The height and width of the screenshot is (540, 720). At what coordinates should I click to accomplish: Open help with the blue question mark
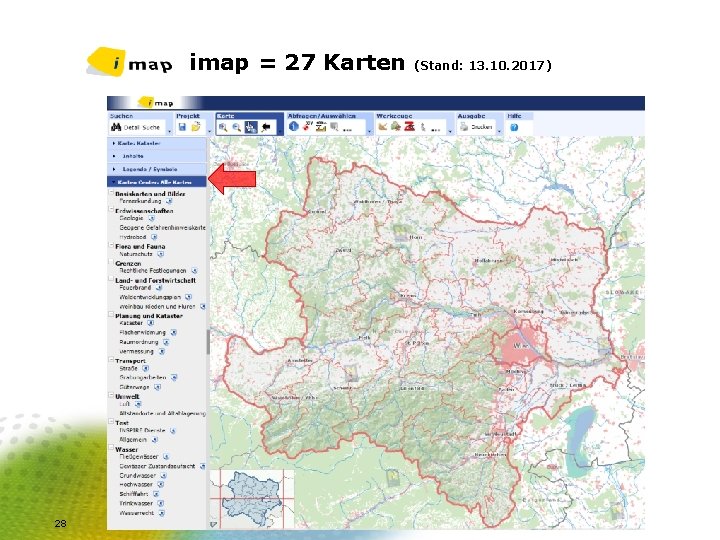pos(514,127)
